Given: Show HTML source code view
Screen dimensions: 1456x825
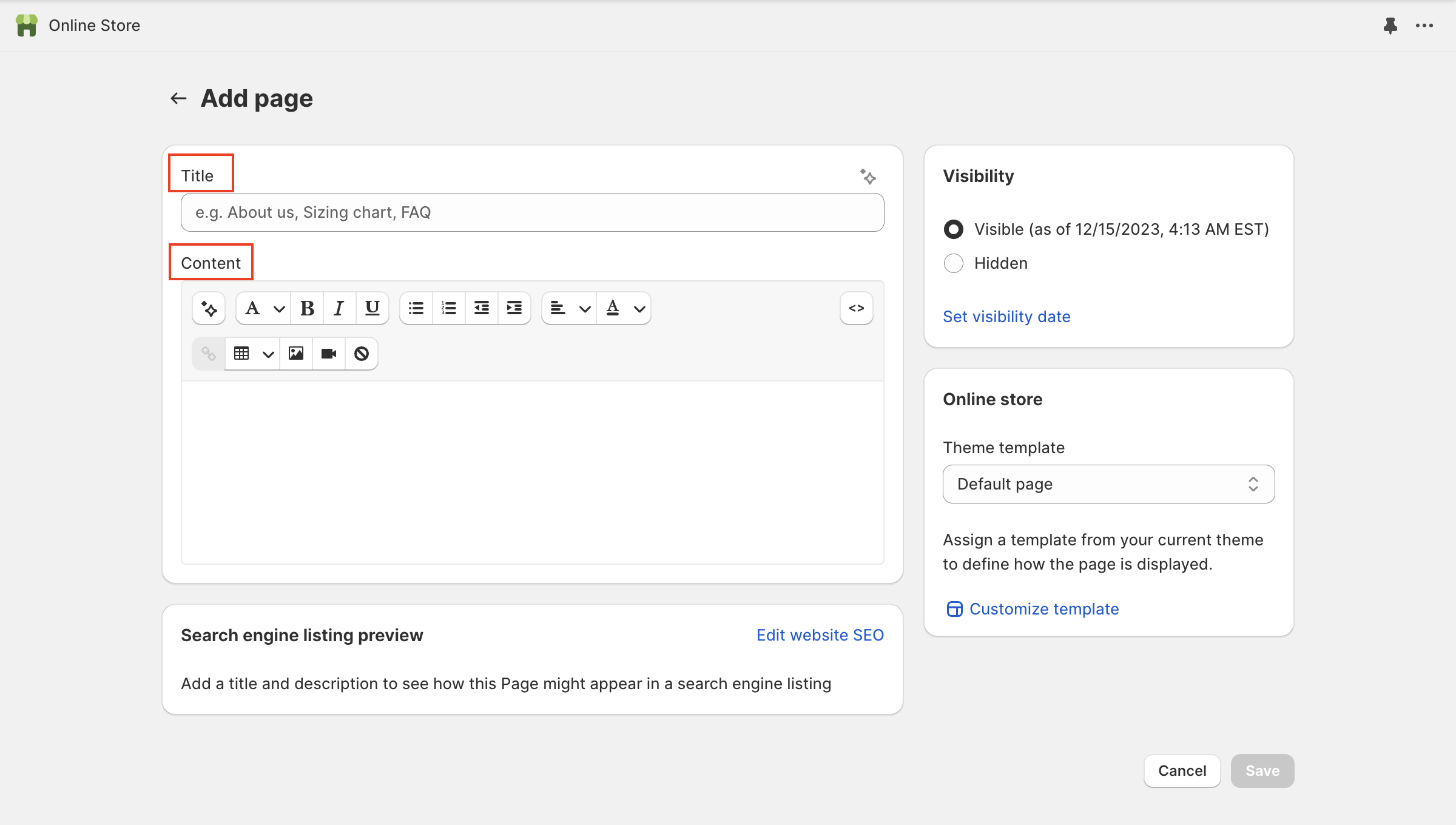Looking at the screenshot, I should point(856,308).
